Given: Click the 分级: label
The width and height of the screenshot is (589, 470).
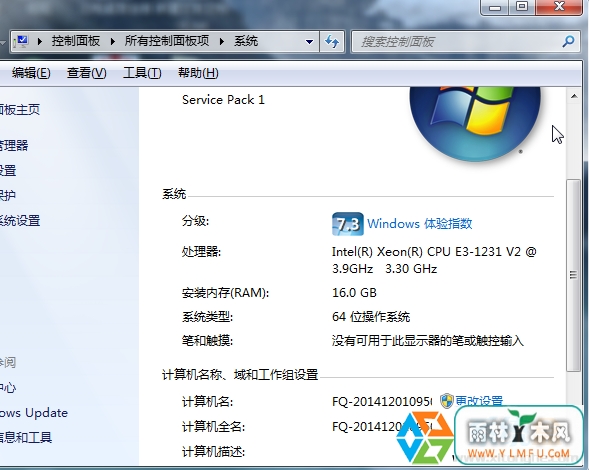Looking at the screenshot, I should coord(195,221).
